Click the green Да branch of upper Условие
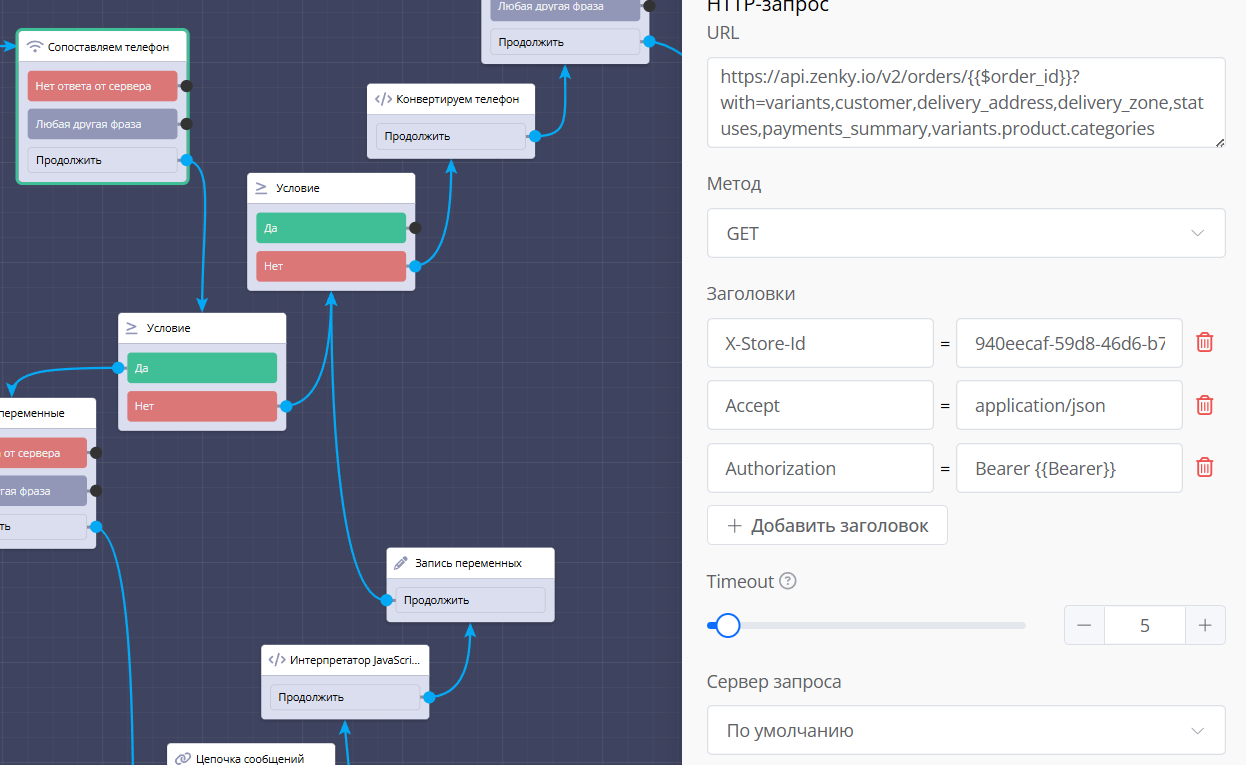This screenshot has height=765, width=1246. (x=330, y=228)
